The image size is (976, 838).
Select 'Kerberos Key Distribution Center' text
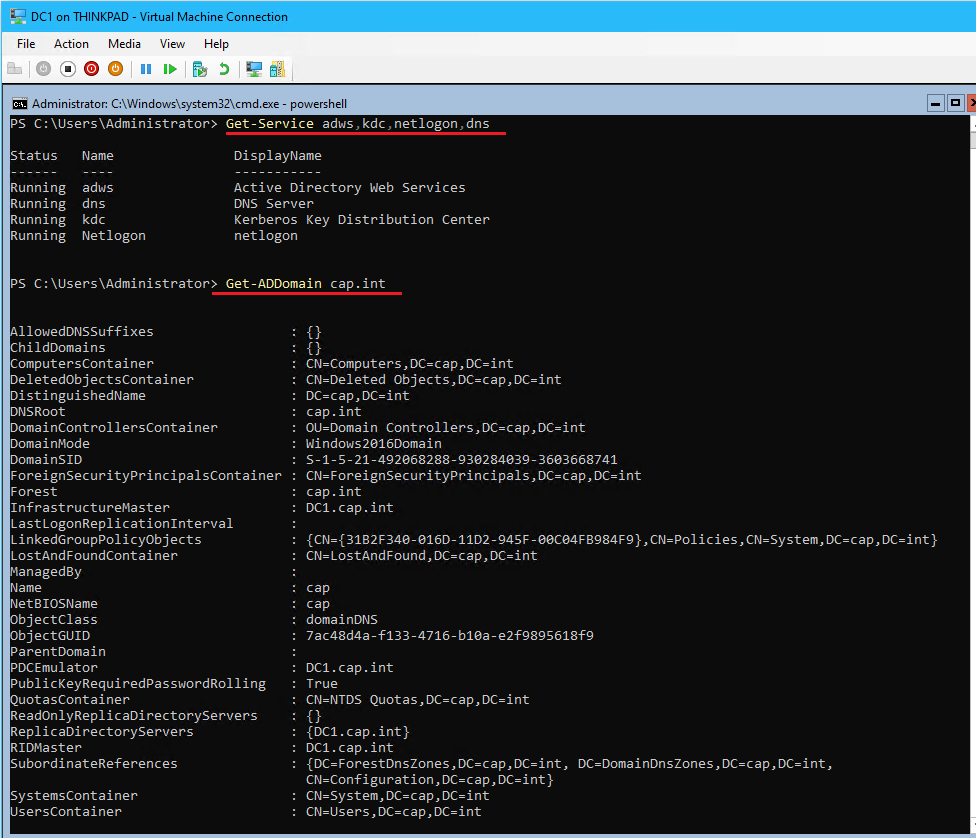[x=362, y=219]
